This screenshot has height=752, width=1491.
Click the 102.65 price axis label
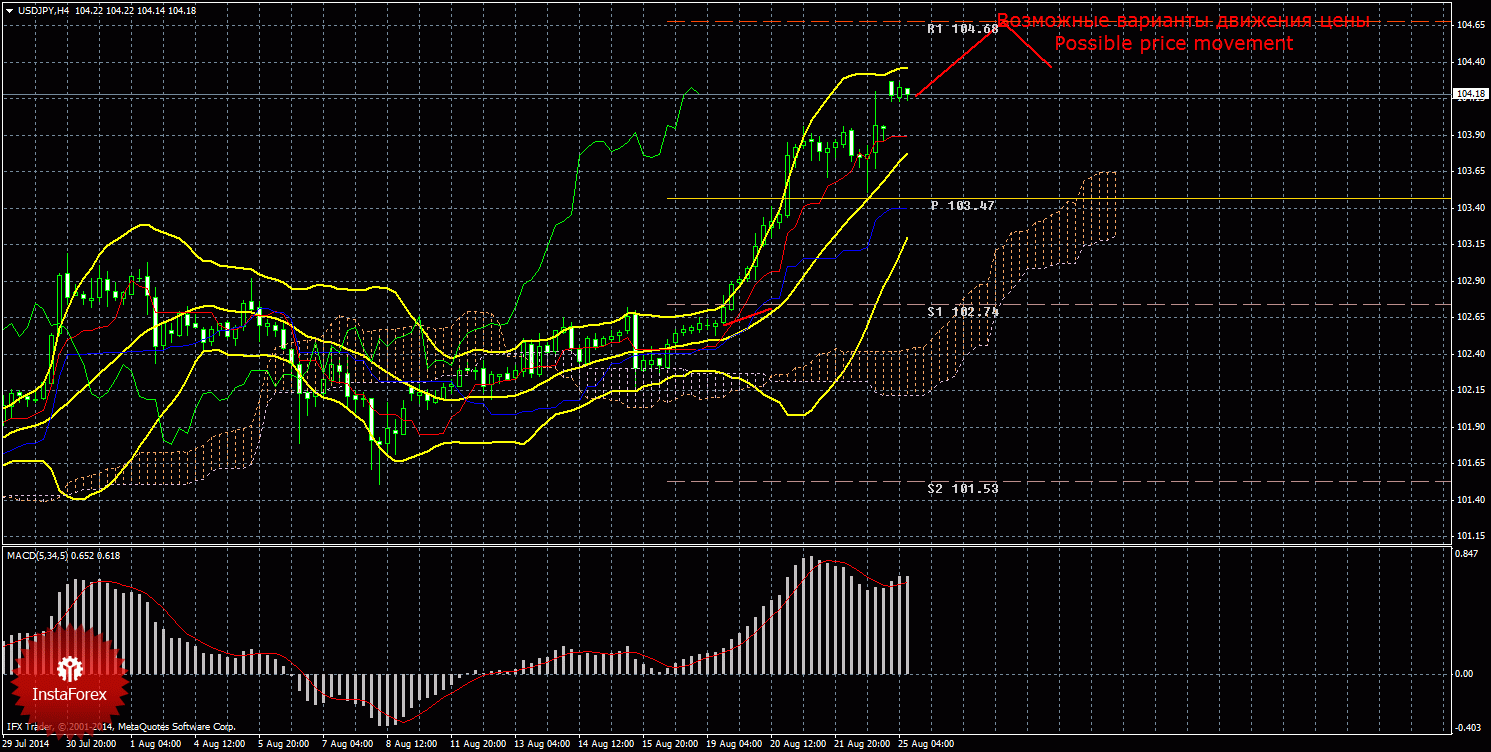point(1470,317)
